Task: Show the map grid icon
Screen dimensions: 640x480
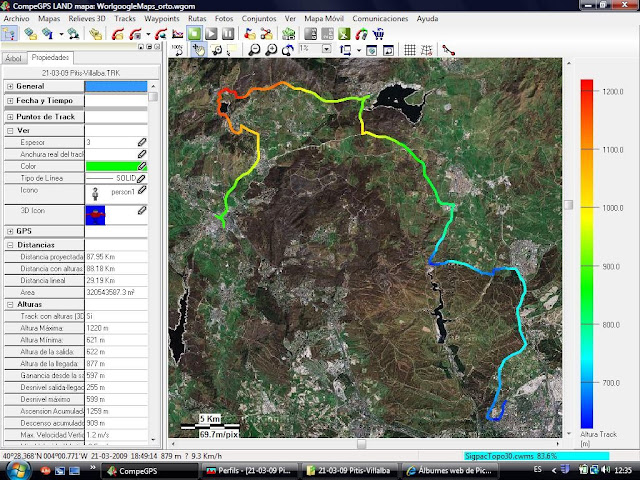Action: tap(410, 49)
